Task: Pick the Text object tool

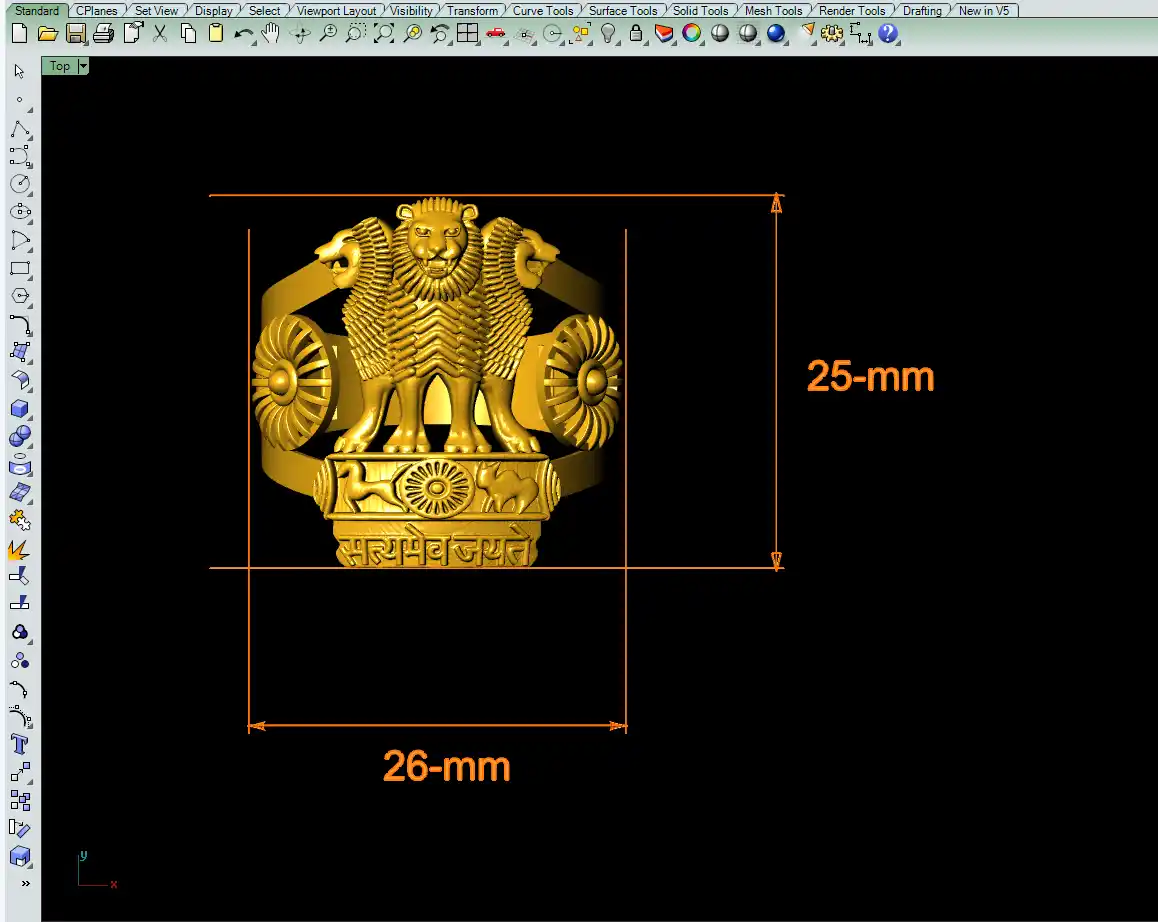Action: pyautogui.click(x=20, y=744)
